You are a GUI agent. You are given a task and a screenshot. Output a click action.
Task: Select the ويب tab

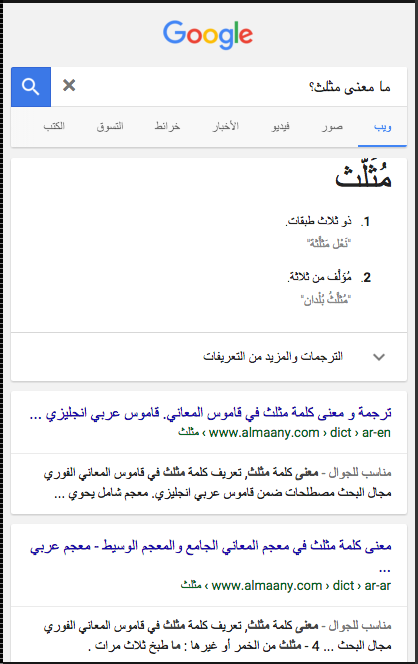(382, 126)
